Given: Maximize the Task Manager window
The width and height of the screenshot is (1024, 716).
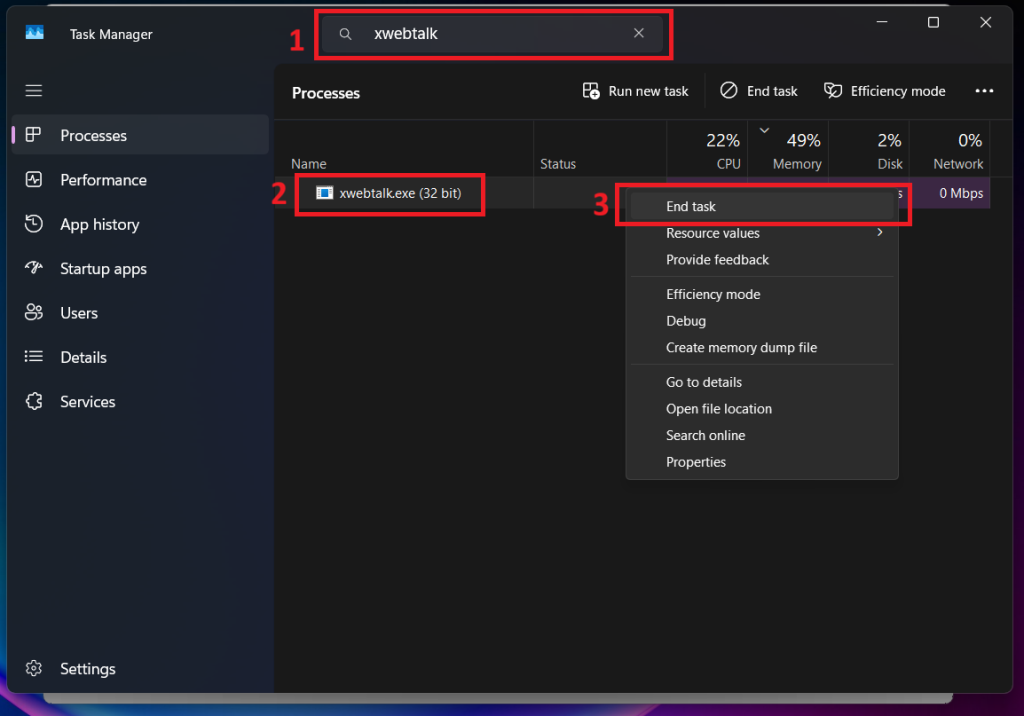Looking at the screenshot, I should point(933,23).
